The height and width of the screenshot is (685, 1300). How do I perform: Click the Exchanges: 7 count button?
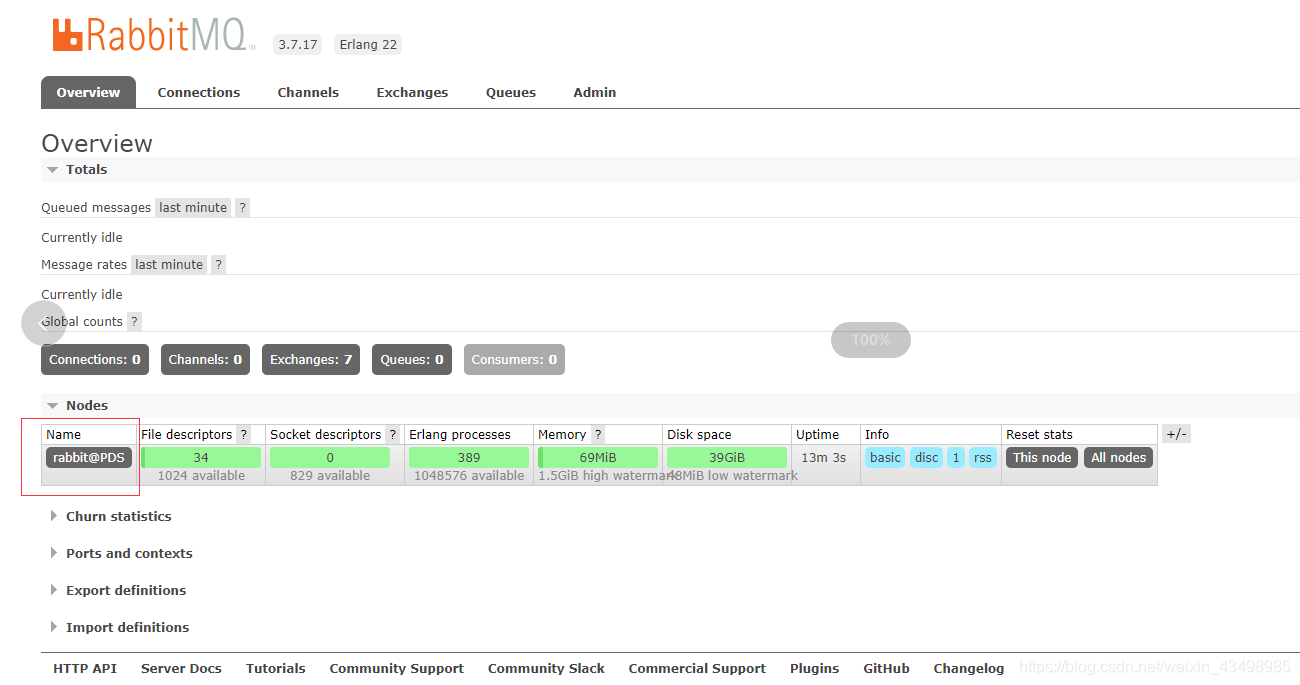coord(311,360)
